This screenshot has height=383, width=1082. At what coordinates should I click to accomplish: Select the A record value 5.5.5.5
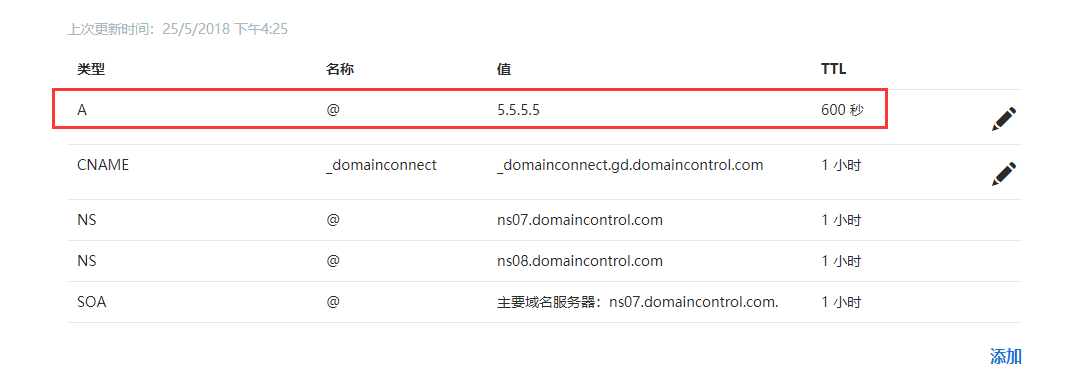pos(518,110)
